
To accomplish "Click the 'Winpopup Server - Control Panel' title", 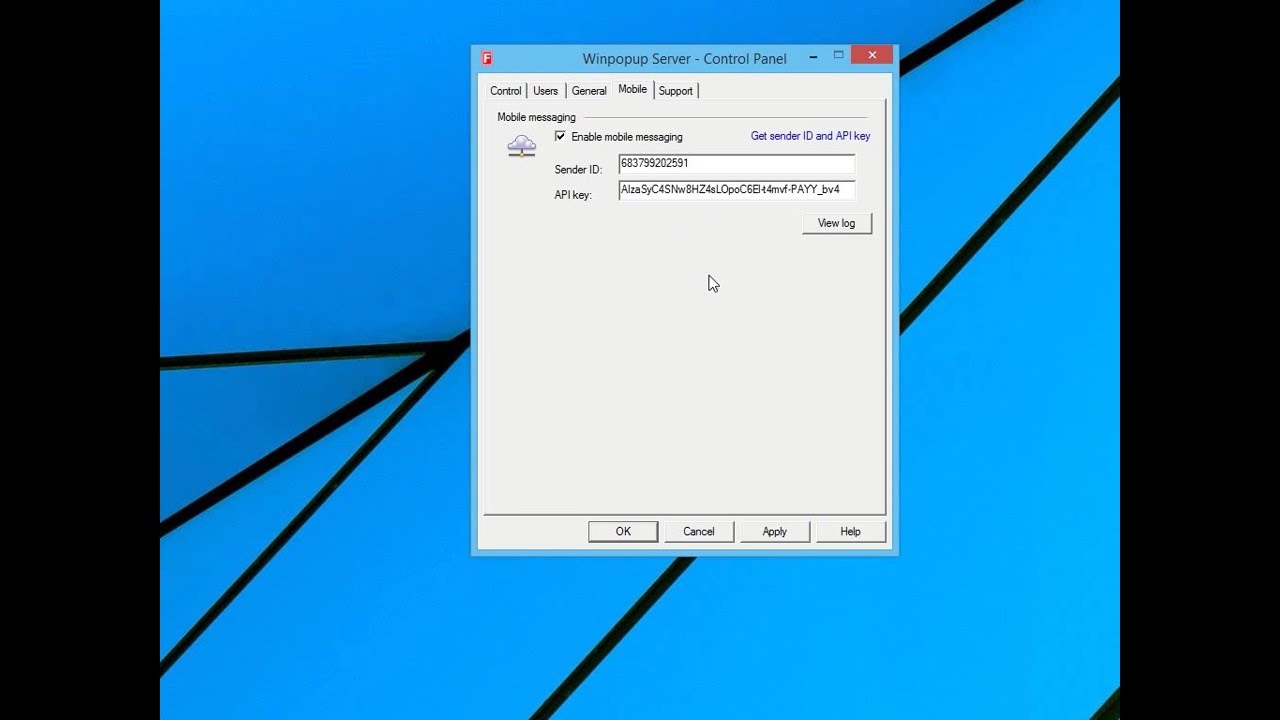I will click(685, 59).
